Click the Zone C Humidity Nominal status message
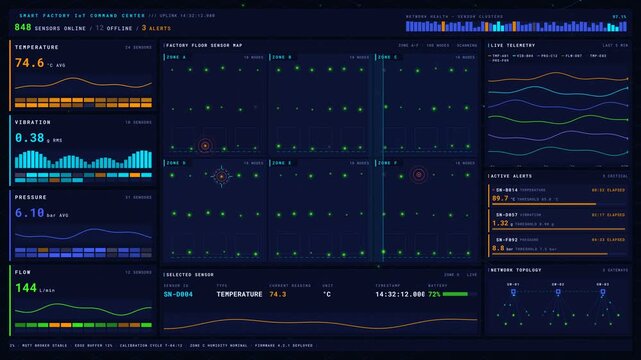The width and height of the screenshot is (641, 360). (x=218, y=346)
